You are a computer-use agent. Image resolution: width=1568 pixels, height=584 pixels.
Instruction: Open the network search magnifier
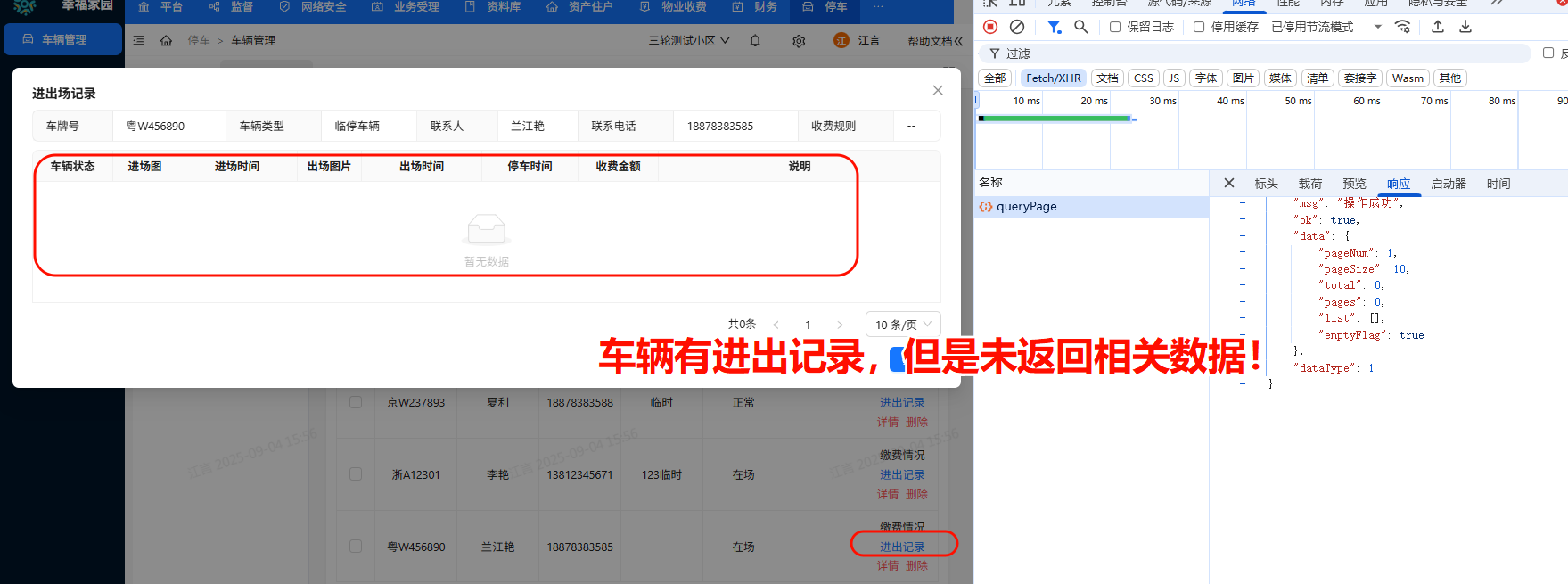coord(1081,27)
